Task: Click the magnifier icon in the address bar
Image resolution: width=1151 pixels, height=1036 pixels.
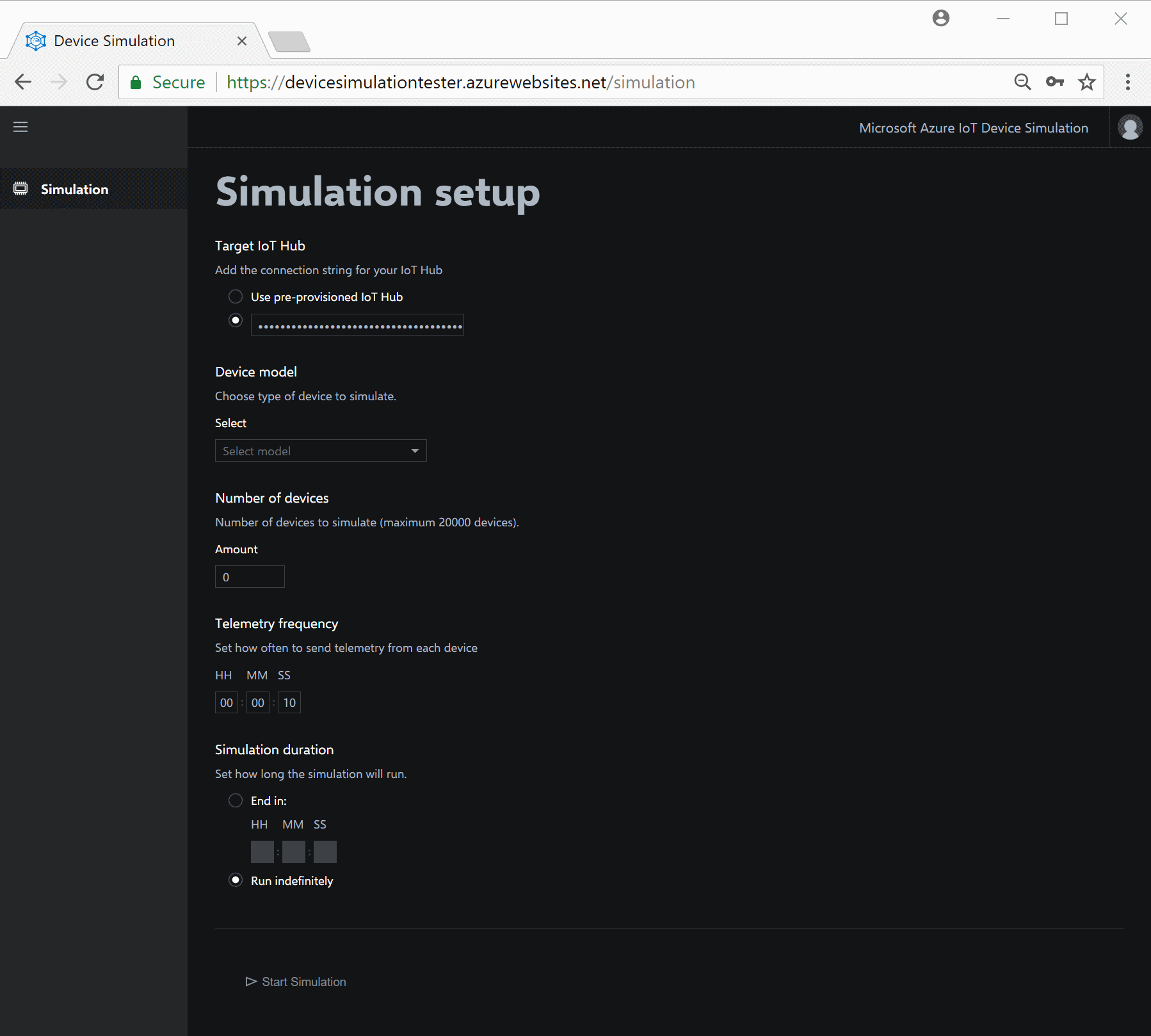Action: [x=1023, y=82]
